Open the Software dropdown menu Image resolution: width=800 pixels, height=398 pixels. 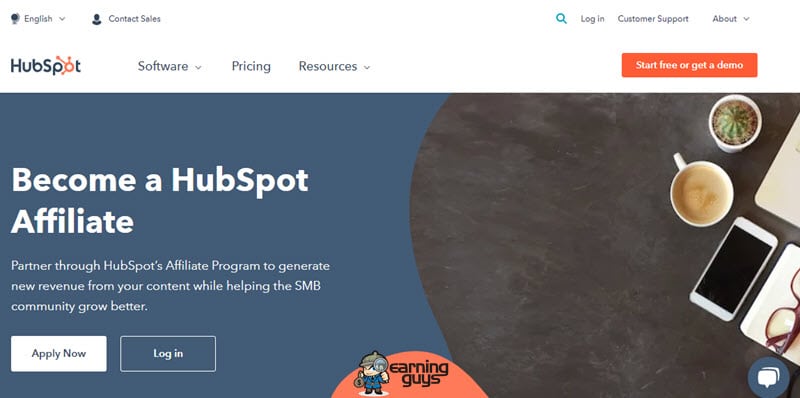[x=169, y=66]
